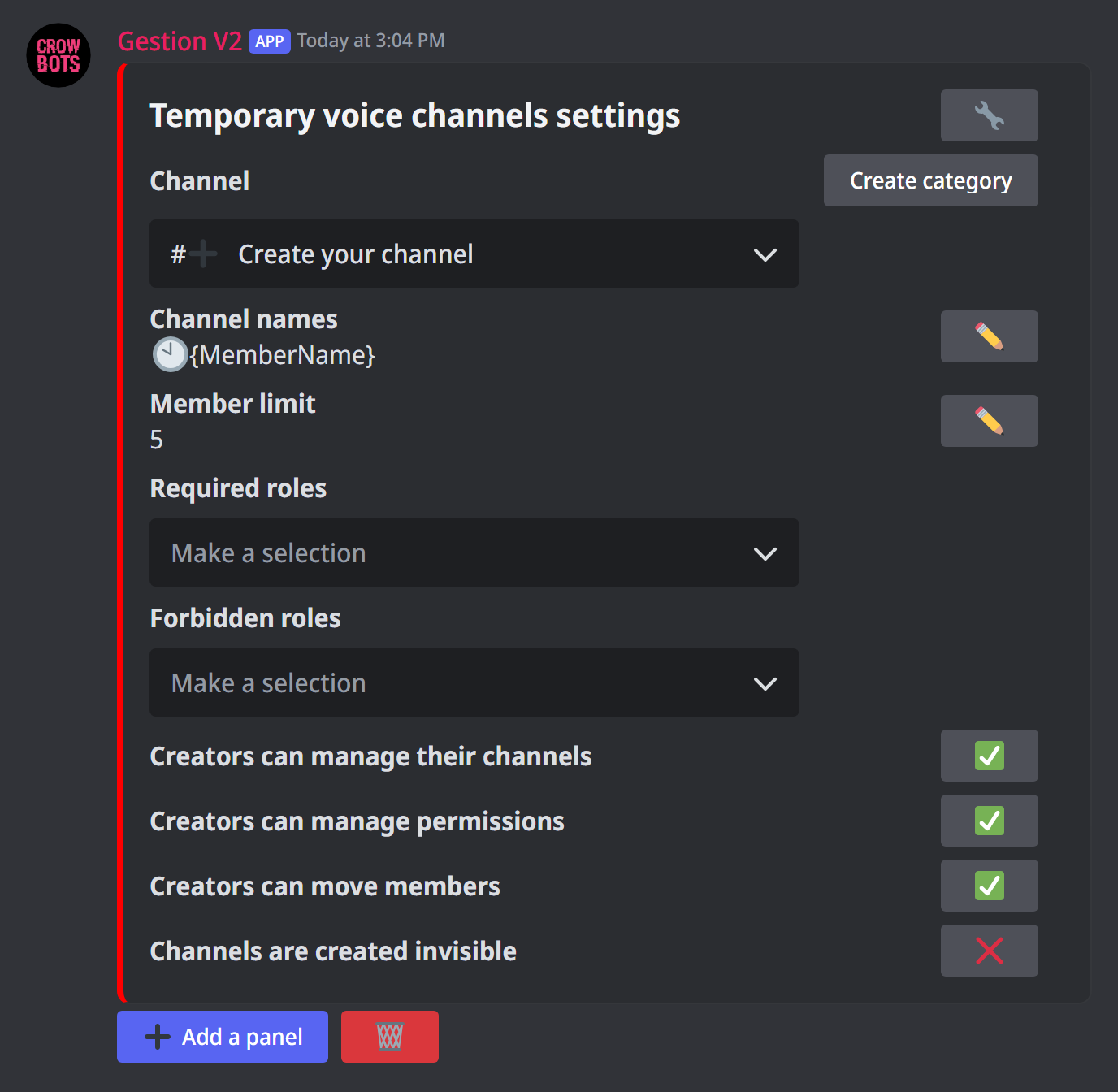Click the Member limit label
1118x1092 pixels.
[x=233, y=404]
